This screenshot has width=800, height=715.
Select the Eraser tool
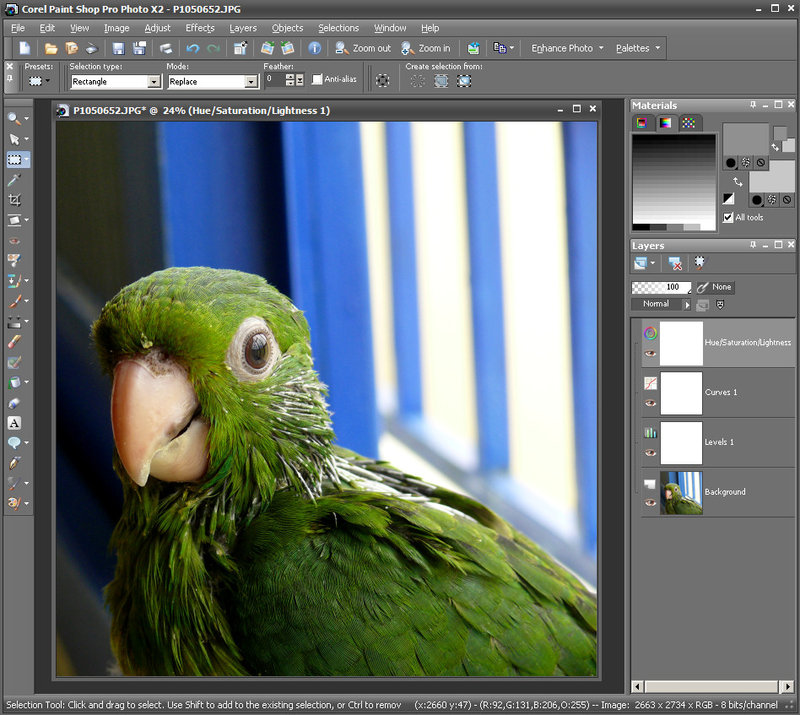14,342
